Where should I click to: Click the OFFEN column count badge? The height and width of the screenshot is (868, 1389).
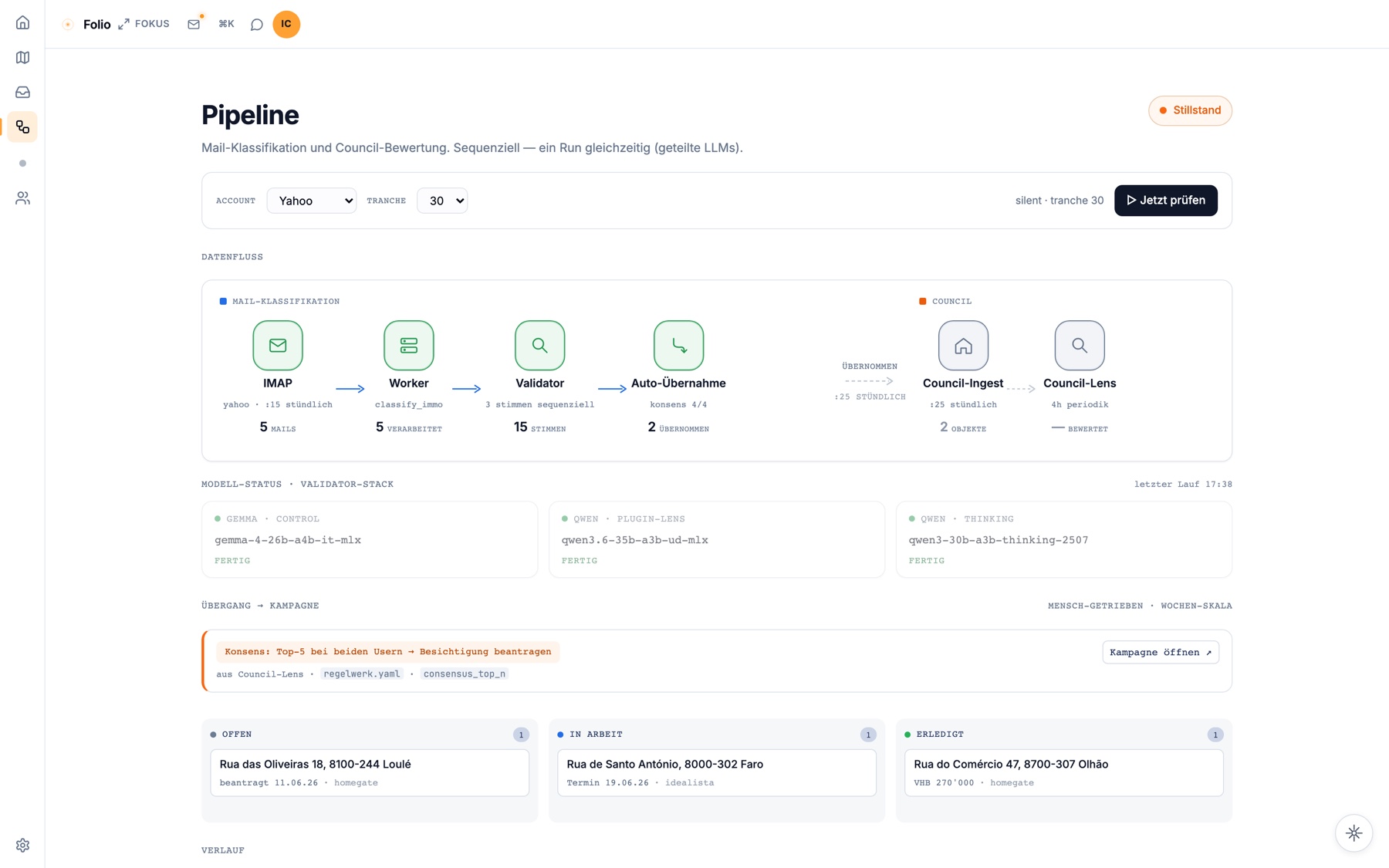(x=522, y=735)
